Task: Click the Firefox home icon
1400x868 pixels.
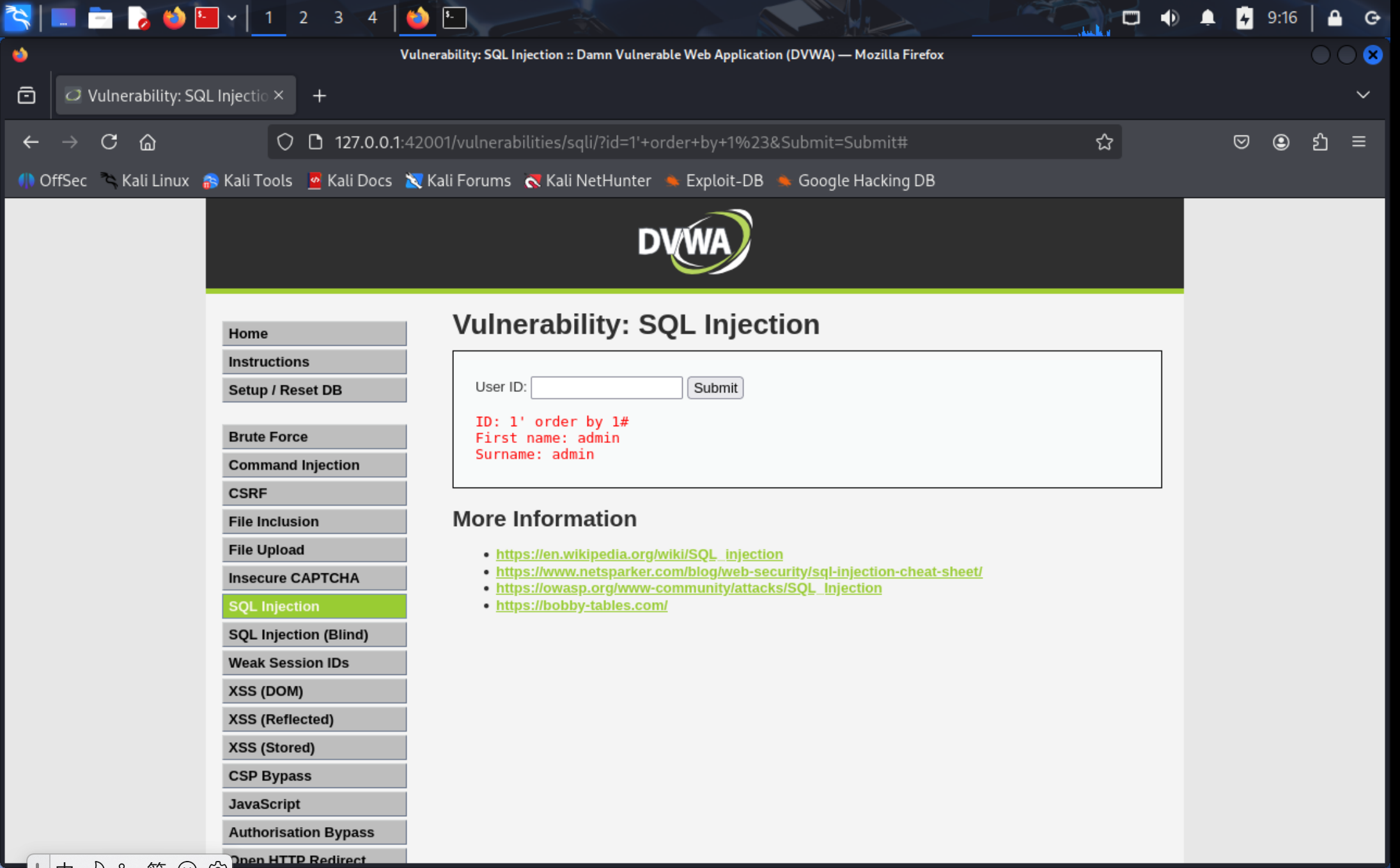Action: tap(148, 142)
